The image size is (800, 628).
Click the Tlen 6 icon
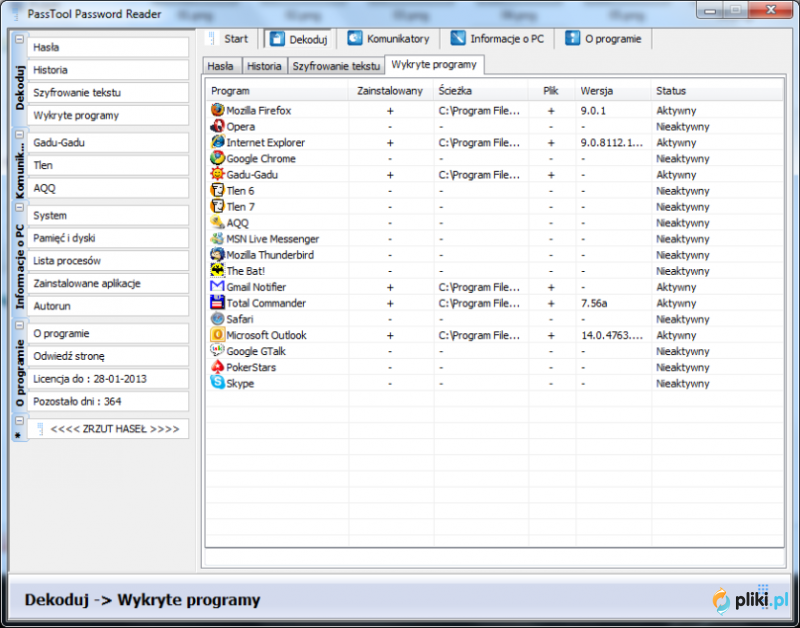tap(217, 190)
